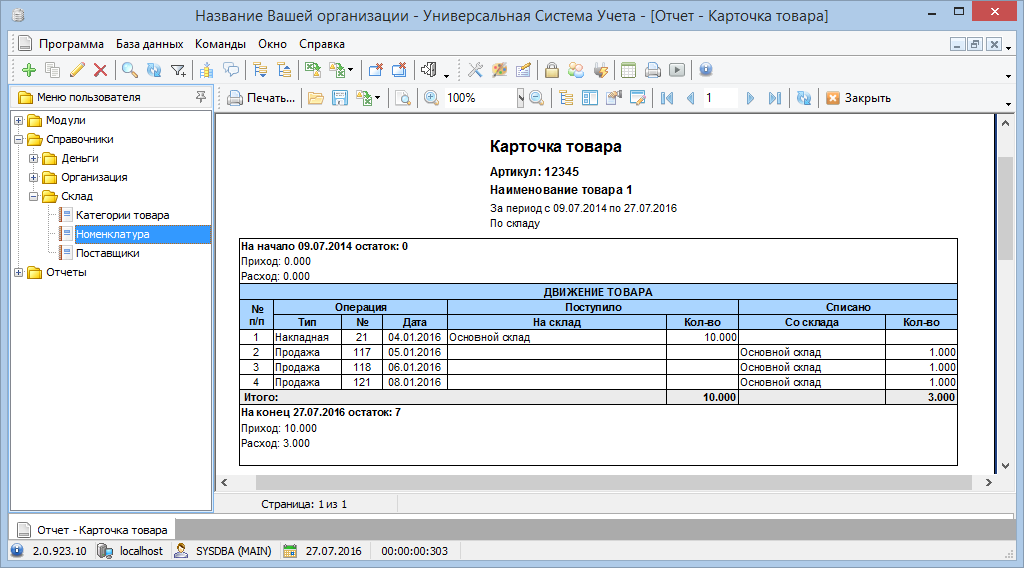The image size is (1024, 568).
Task: Toggle the pin on the Меню пользователя panel
Action: (201, 97)
